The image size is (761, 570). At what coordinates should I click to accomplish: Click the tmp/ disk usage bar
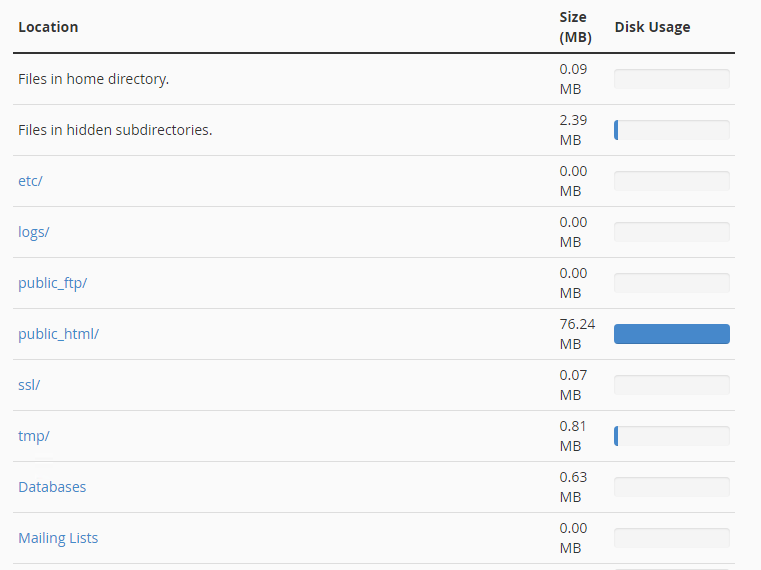point(672,436)
